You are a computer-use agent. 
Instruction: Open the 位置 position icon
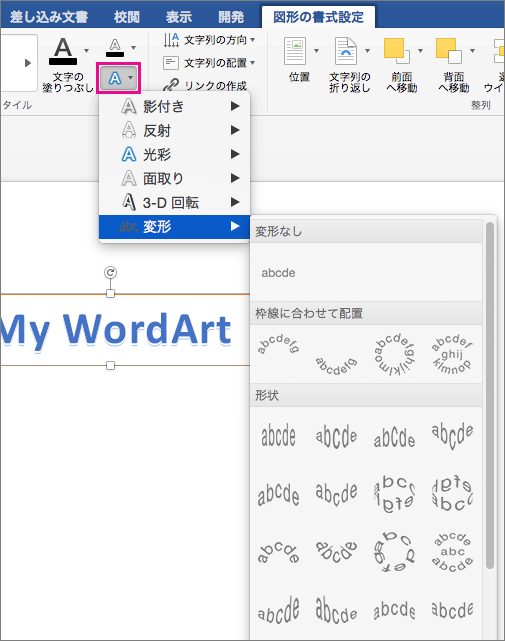tap(295, 51)
